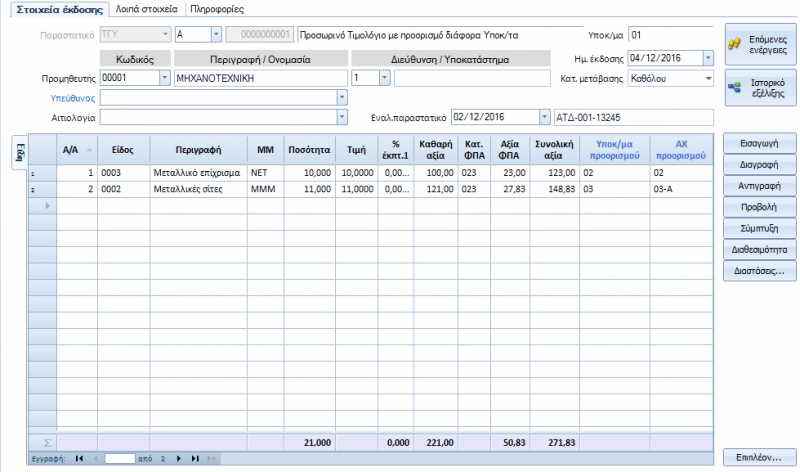Click unit cell MMM
The width and height of the screenshot is (800, 472).
265,189
